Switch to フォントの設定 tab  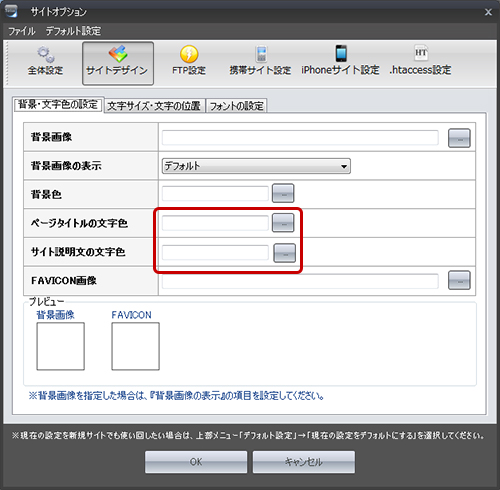click(x=236, y=106)
